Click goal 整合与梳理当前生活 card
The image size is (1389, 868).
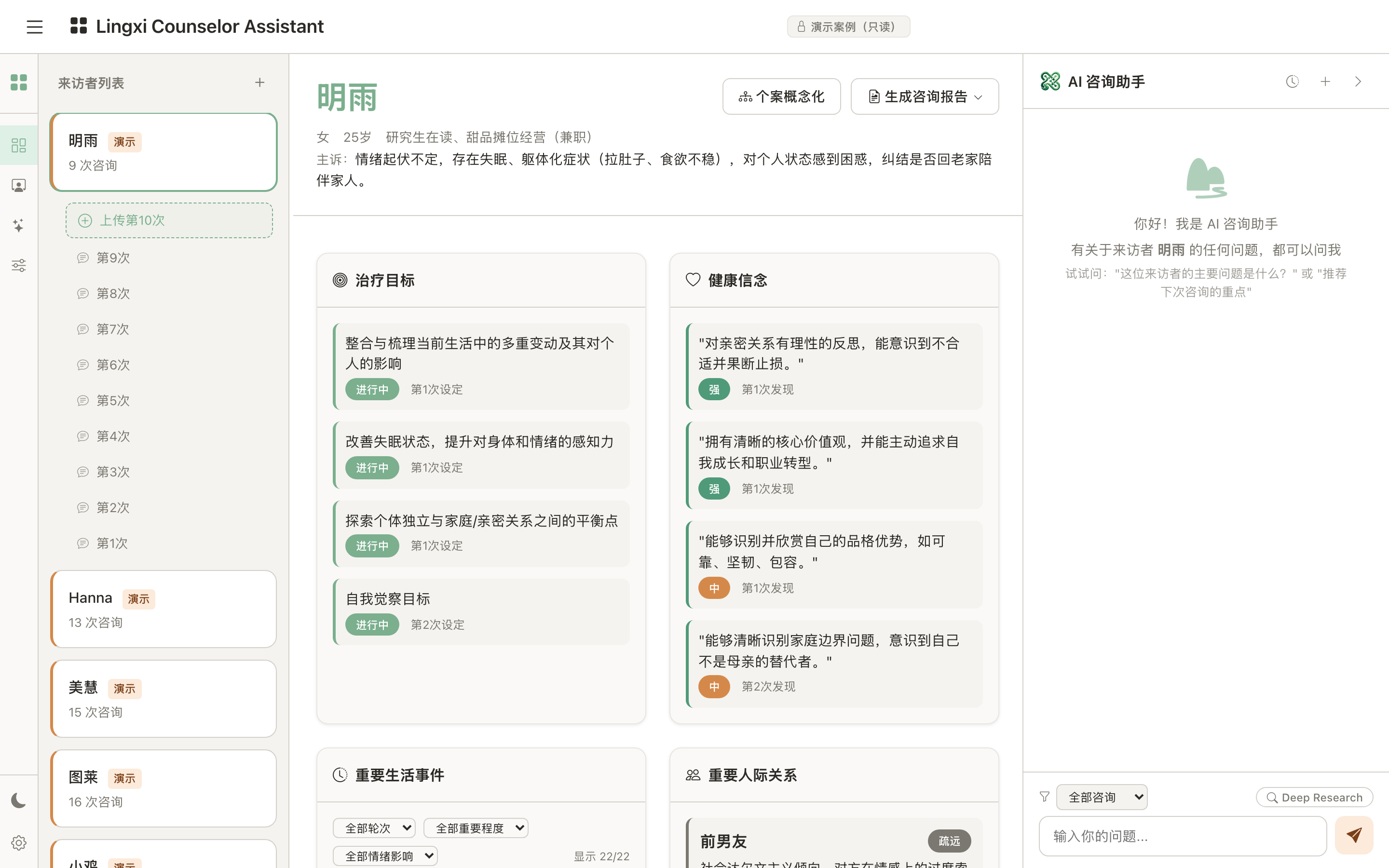click(481, 366)
